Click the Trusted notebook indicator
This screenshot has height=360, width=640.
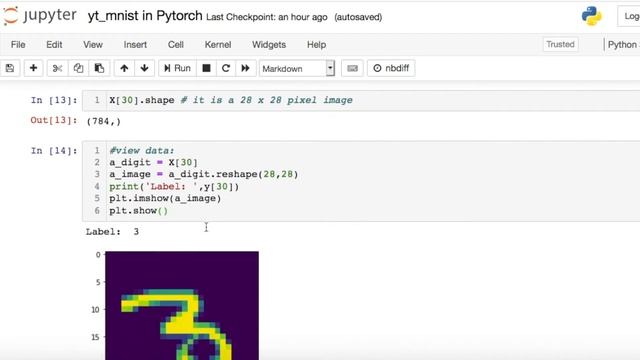(560, 44)
